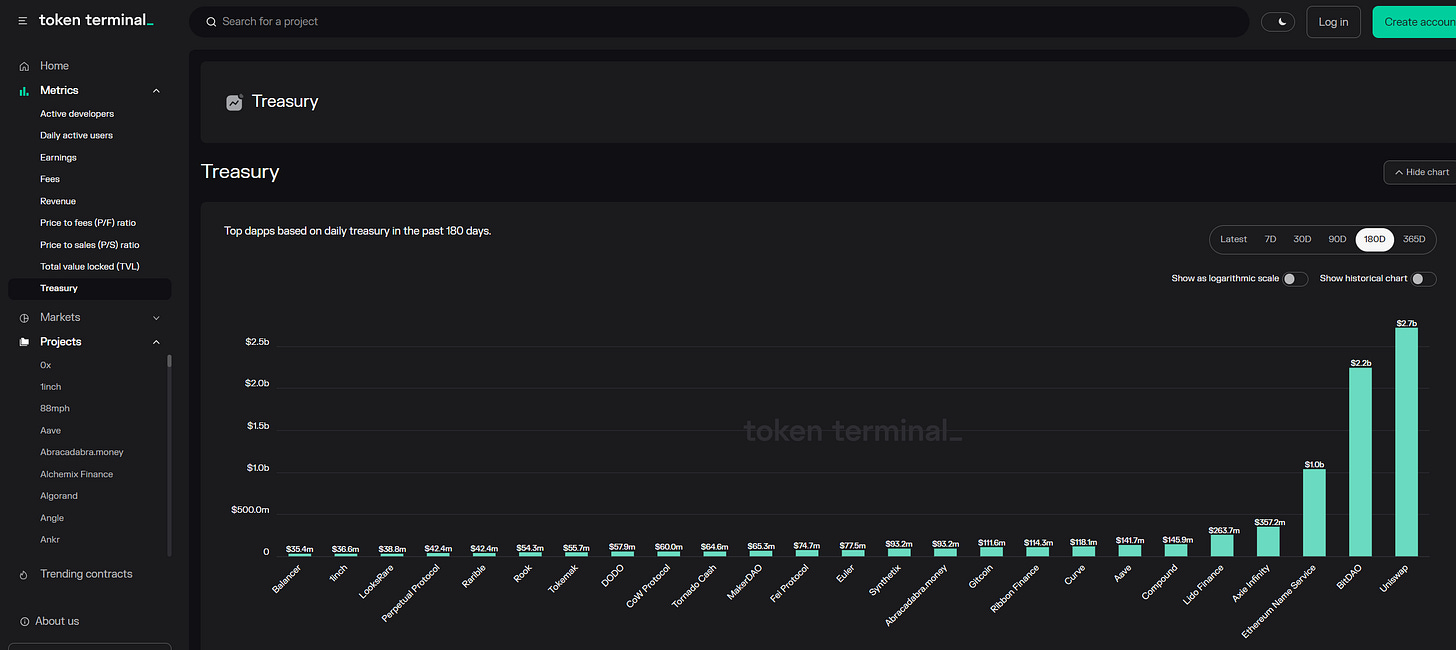
Task: Click the Log in button
Action: click(1333, 22)
